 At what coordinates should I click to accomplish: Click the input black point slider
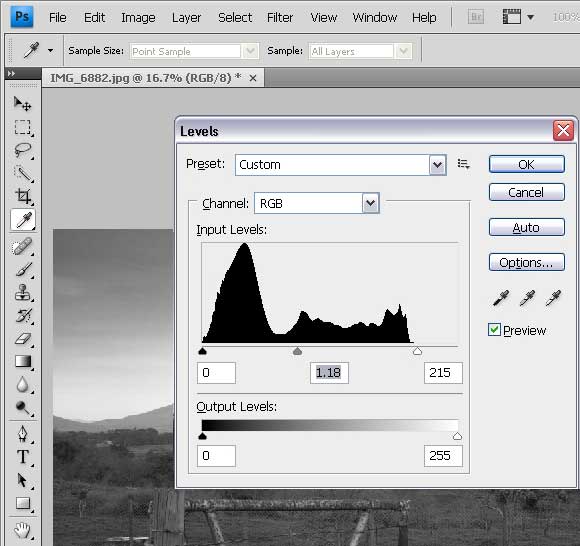coord(202,351)
